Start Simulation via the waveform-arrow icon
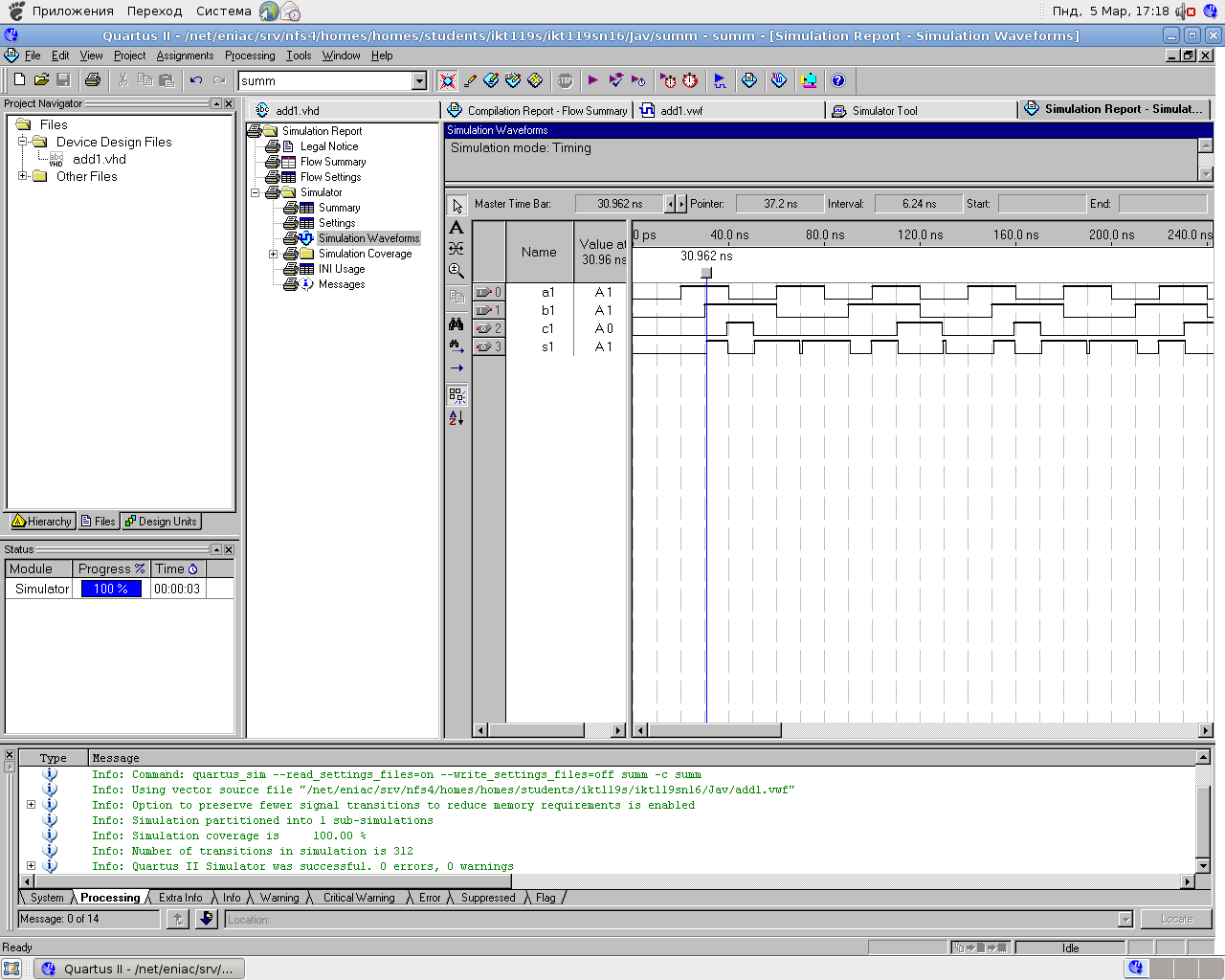Image resolution: width=1225 pixels, height=980 pixels. coord(720,80)
